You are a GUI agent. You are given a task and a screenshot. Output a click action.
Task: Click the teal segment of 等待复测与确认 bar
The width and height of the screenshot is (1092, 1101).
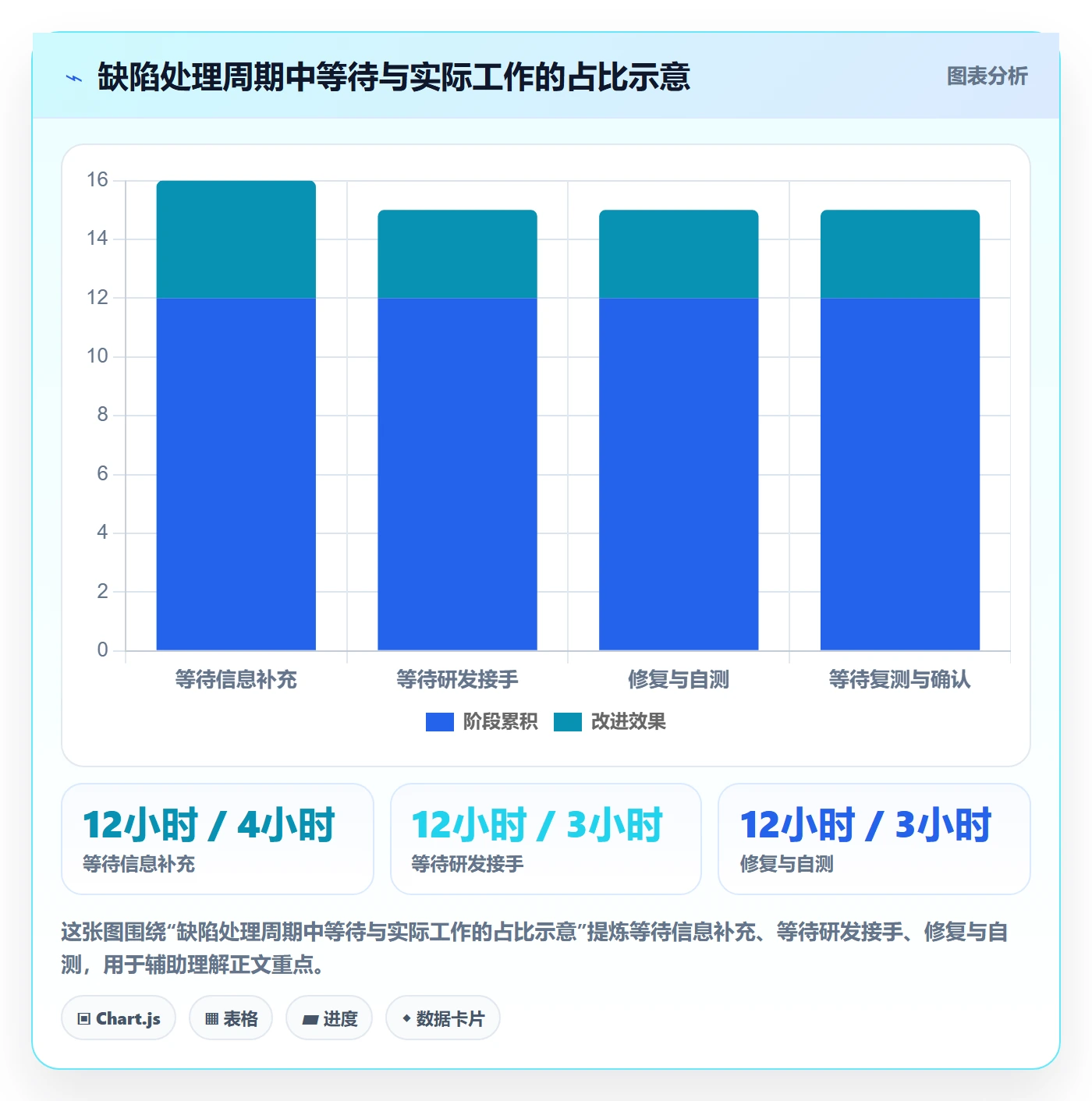click(x=900, y=254)
